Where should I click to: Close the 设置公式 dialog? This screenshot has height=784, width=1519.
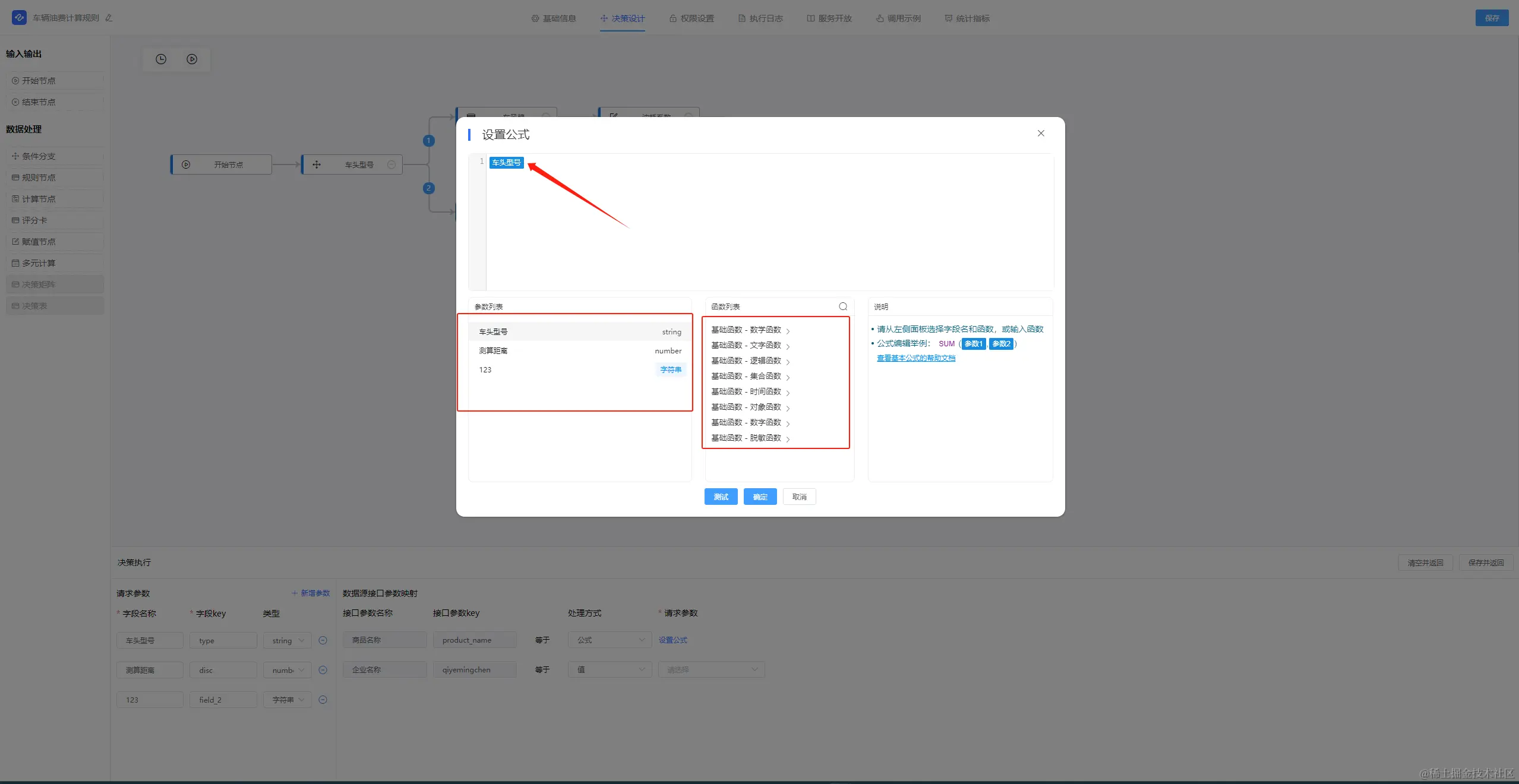(x=1040, y=134)
